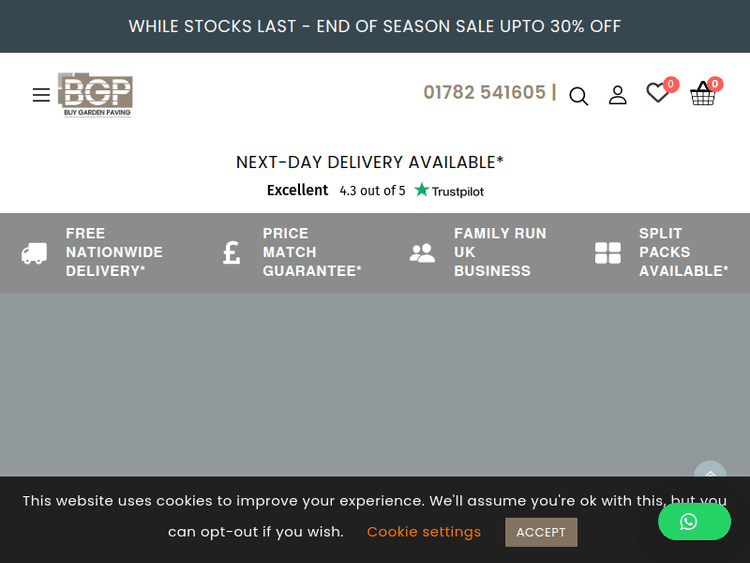Click Free Nationwide Delivery text
The height and width of the screenshot is (563, 750).
(114, 252)
